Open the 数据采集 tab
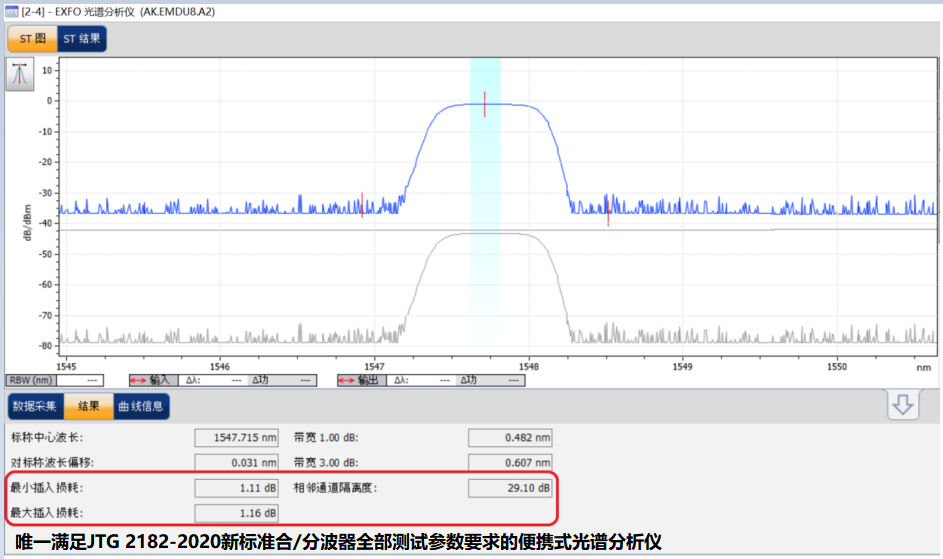943x559 pixels. point(35,407)
